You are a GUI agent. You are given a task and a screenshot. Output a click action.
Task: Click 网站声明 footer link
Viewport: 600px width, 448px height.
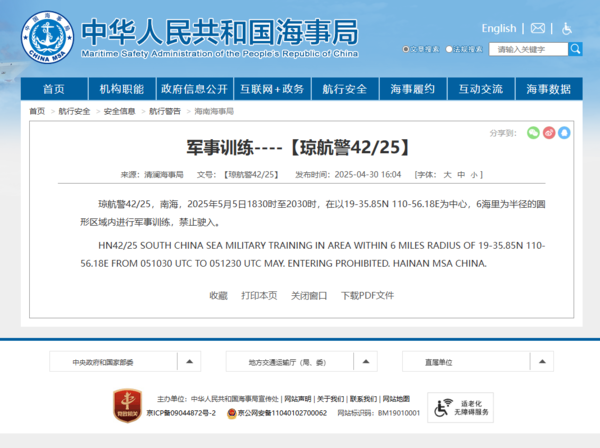click(297, 399)
